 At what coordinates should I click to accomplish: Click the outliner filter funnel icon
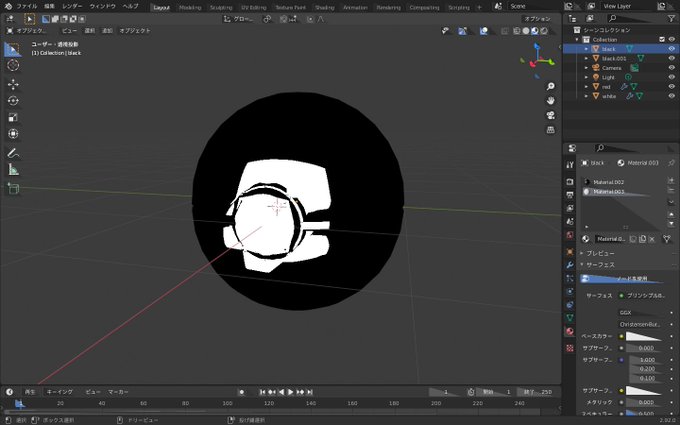671,18
